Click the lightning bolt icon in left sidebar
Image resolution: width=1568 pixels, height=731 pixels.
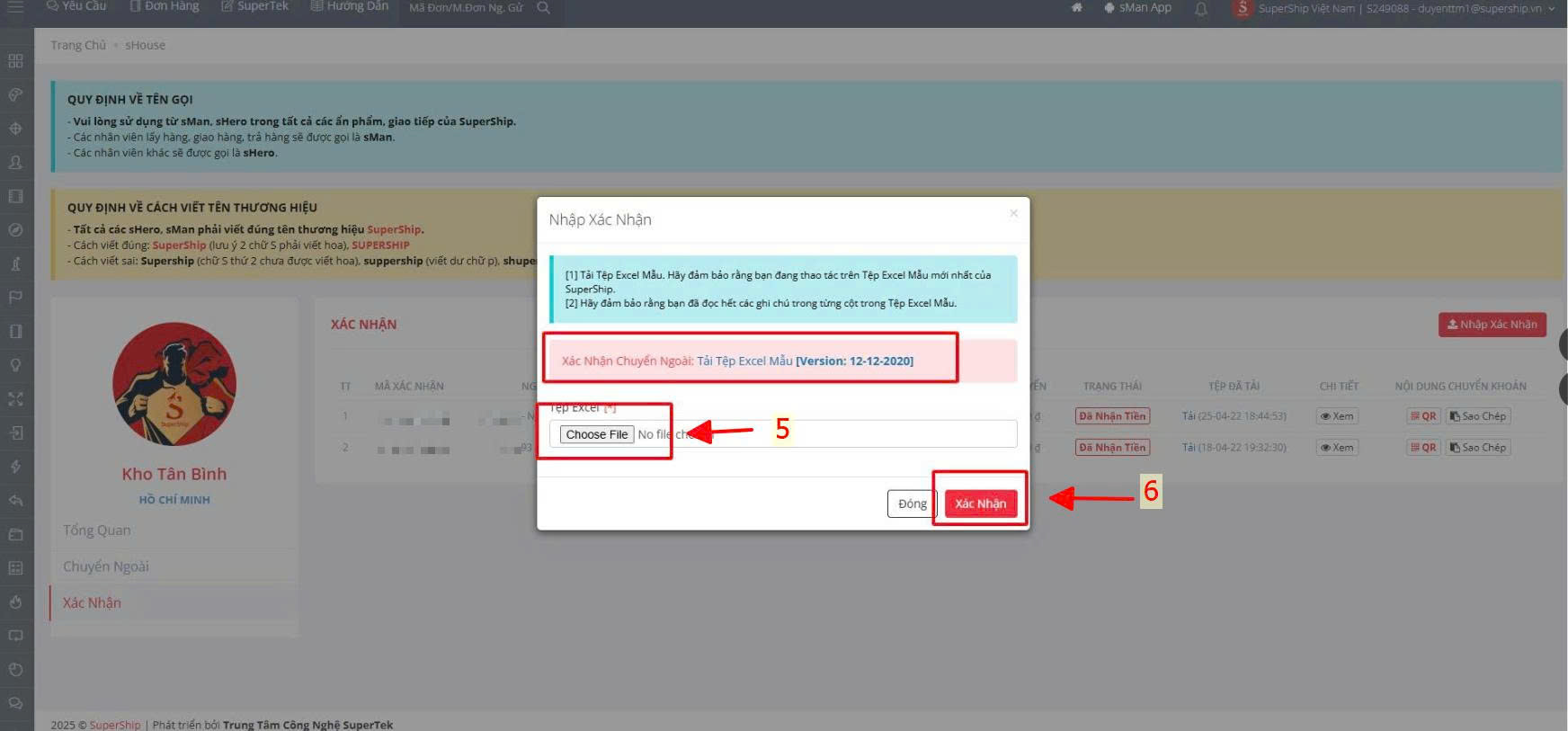15,467
